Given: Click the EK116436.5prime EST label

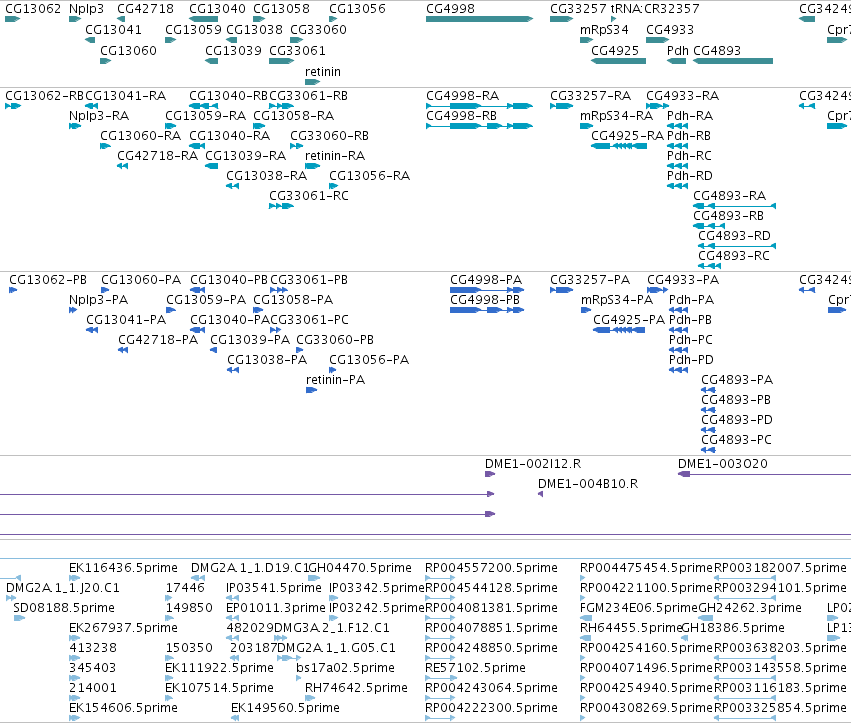Looking at the screenshot, I should click(x=123, y=568).
